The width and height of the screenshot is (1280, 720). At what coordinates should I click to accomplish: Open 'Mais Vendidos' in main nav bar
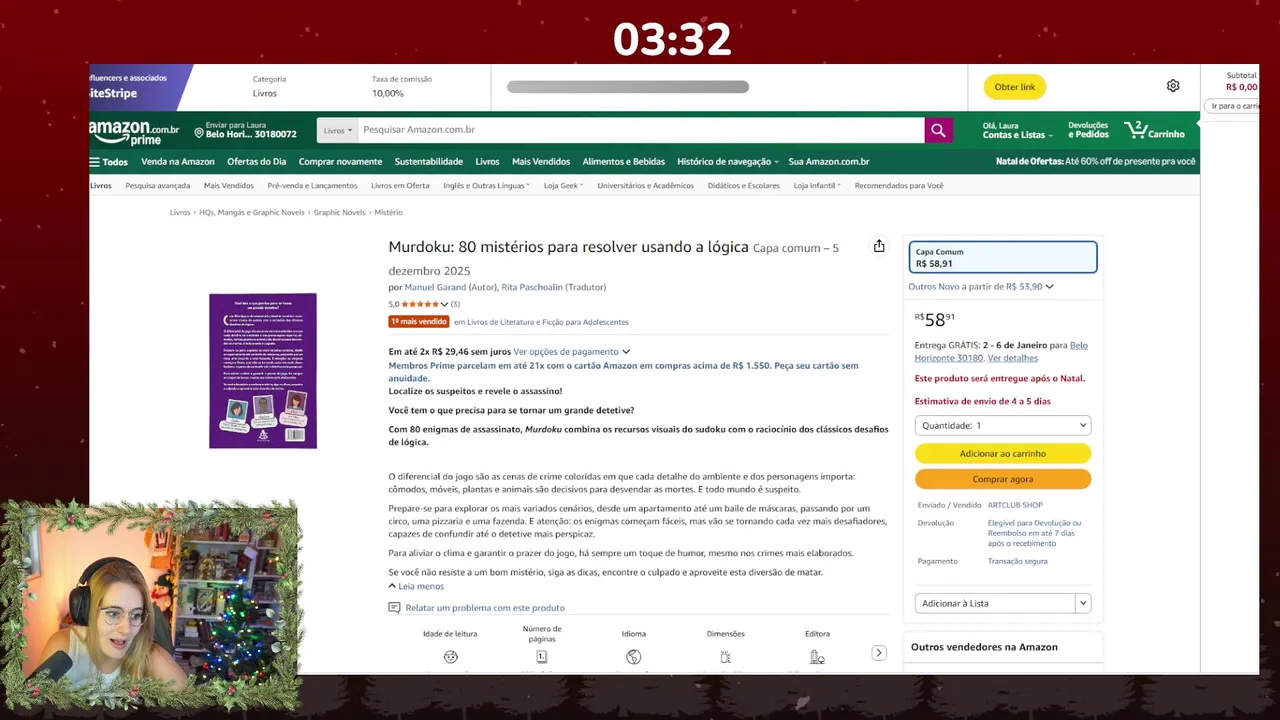541,162
